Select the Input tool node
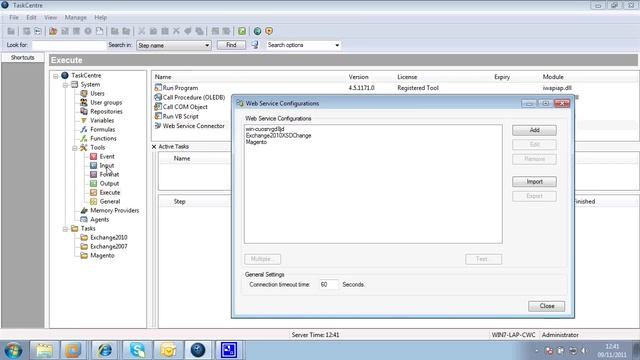This screenshot has height=360, width=640. pos(107,165)
